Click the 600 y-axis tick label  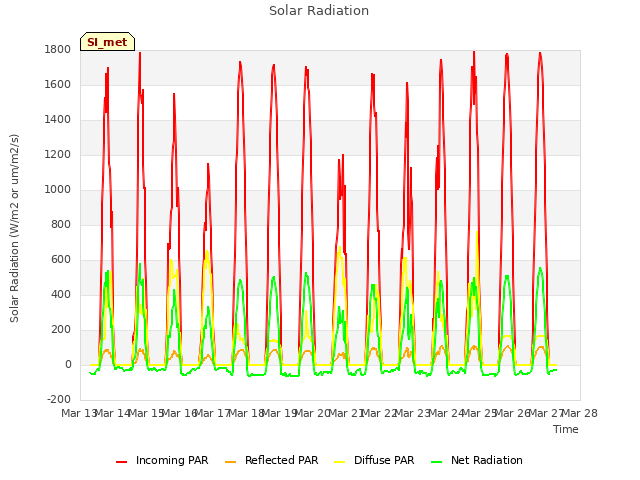tap(61, 260)
